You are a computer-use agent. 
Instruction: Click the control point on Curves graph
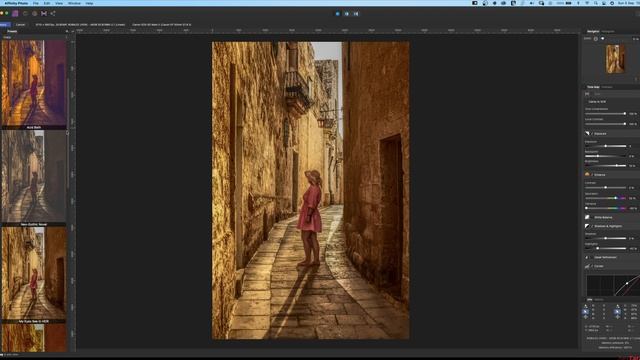(x=627, y=284)
